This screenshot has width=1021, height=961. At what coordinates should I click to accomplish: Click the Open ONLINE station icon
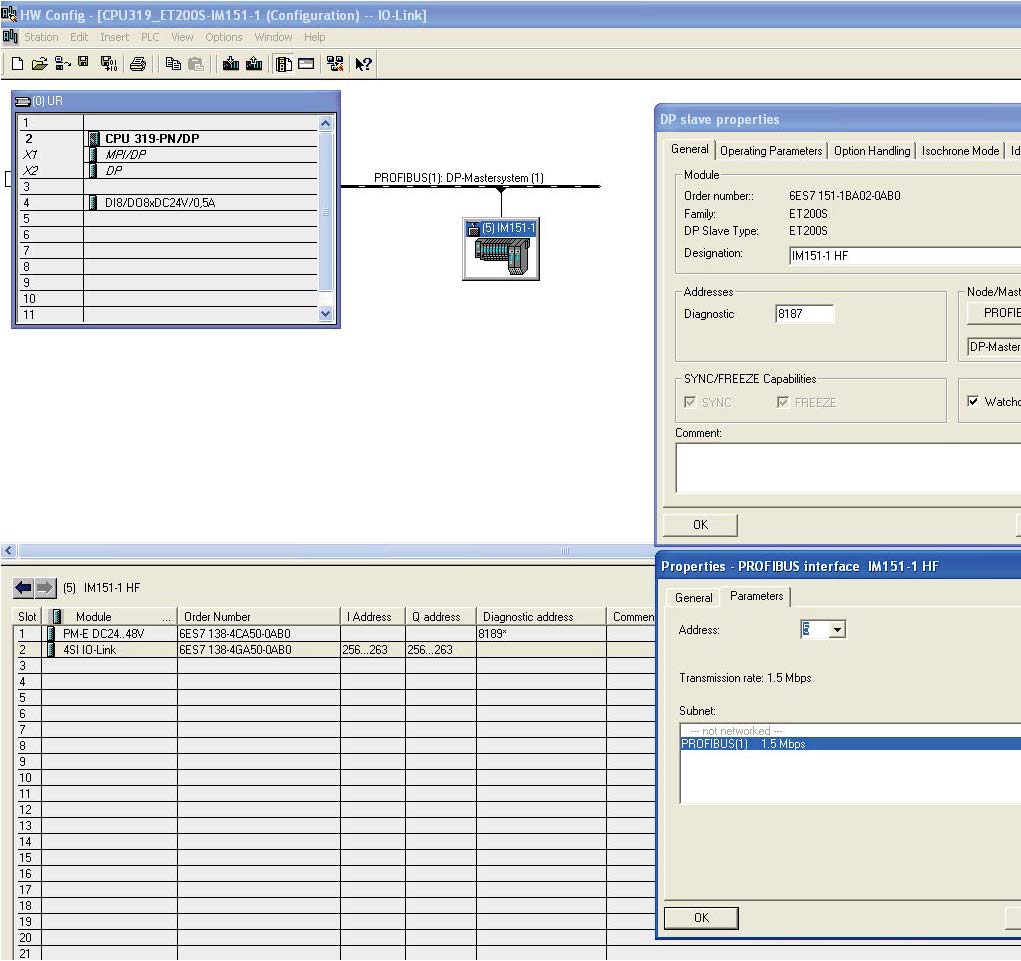coord(63,63)
